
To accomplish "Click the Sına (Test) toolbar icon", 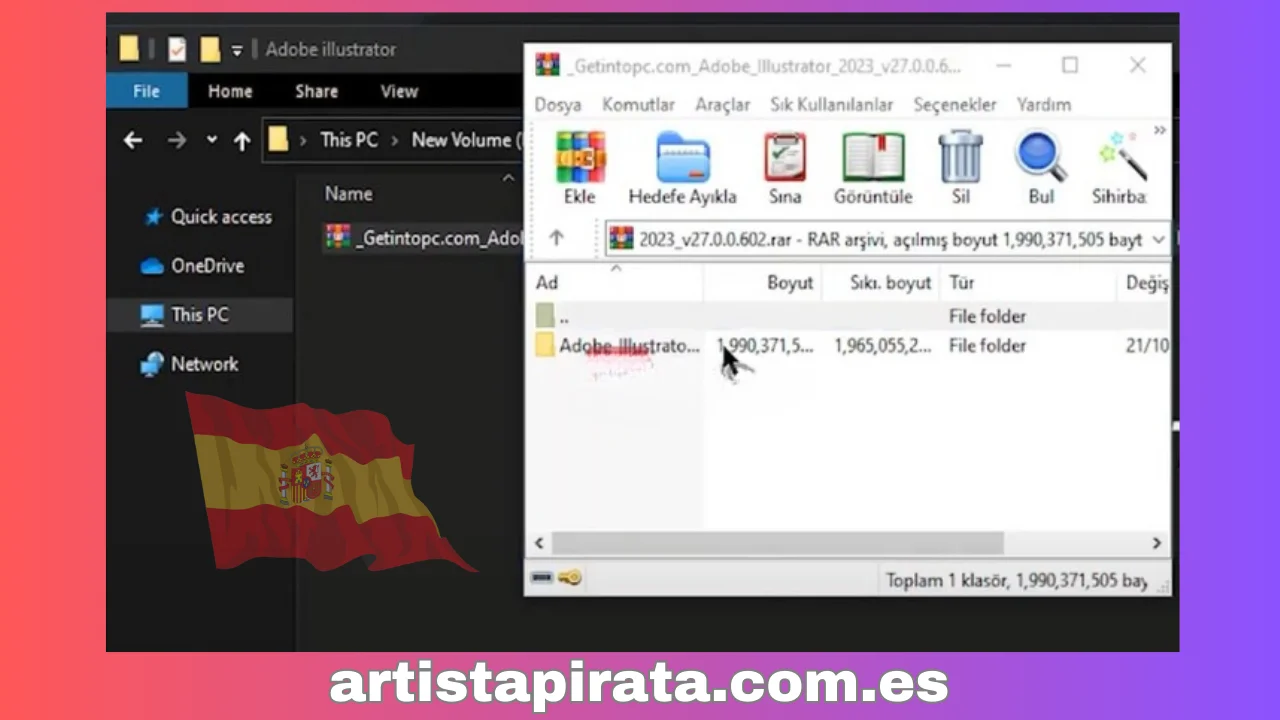I will [785, 168].
